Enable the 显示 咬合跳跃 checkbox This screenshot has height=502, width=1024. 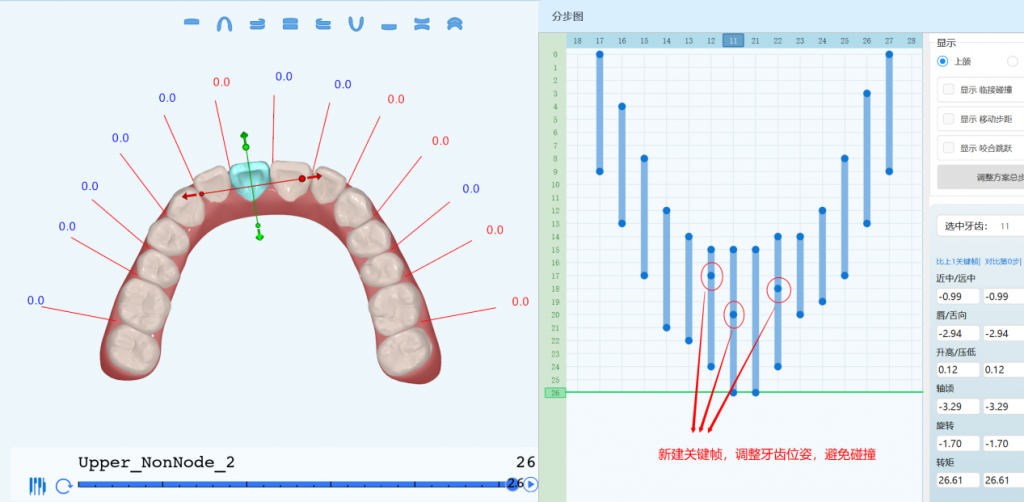tap(949, 148)
